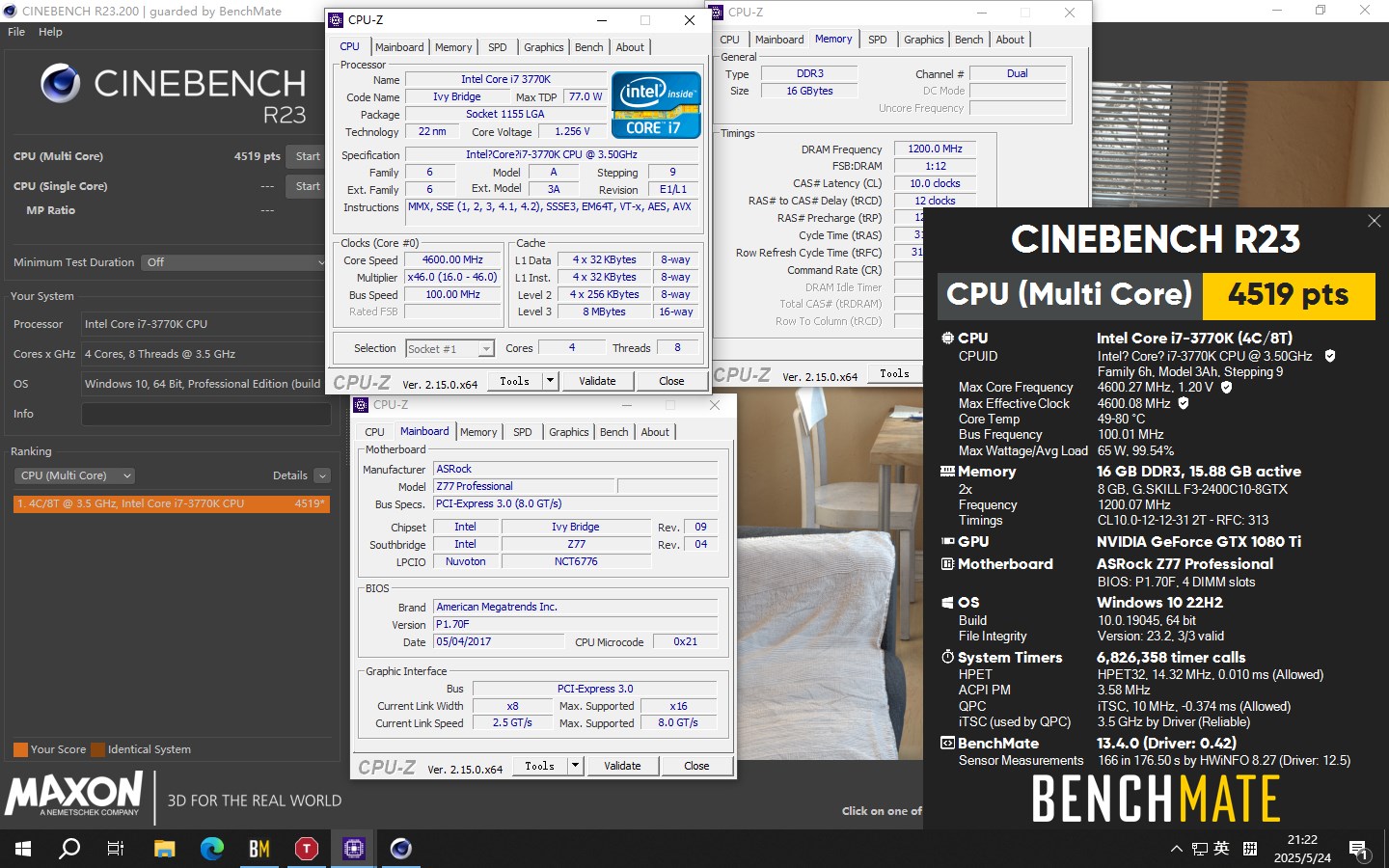Switch to CPU-Z via its taskbar icon
The image size is (1389, 868).
[353, 849]
